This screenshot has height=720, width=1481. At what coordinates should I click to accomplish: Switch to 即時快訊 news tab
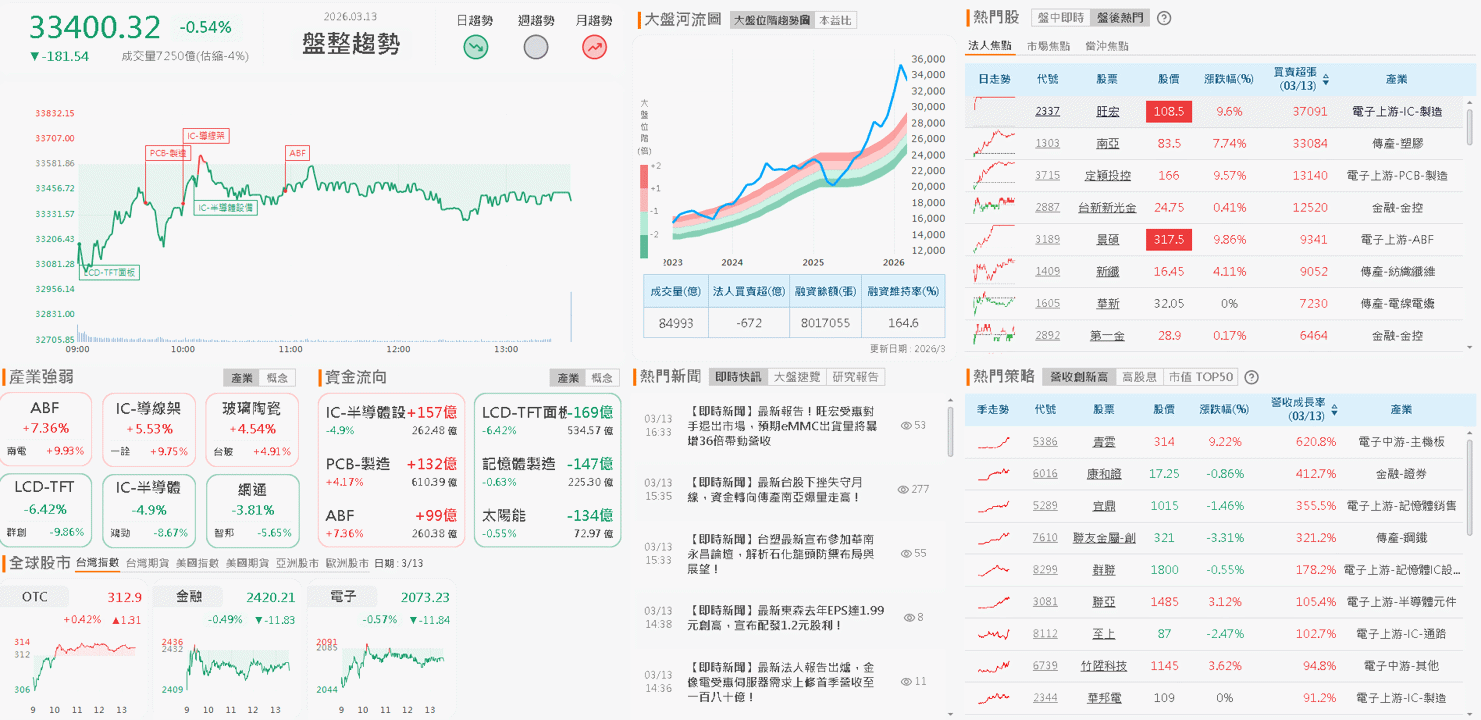point(739,377)
